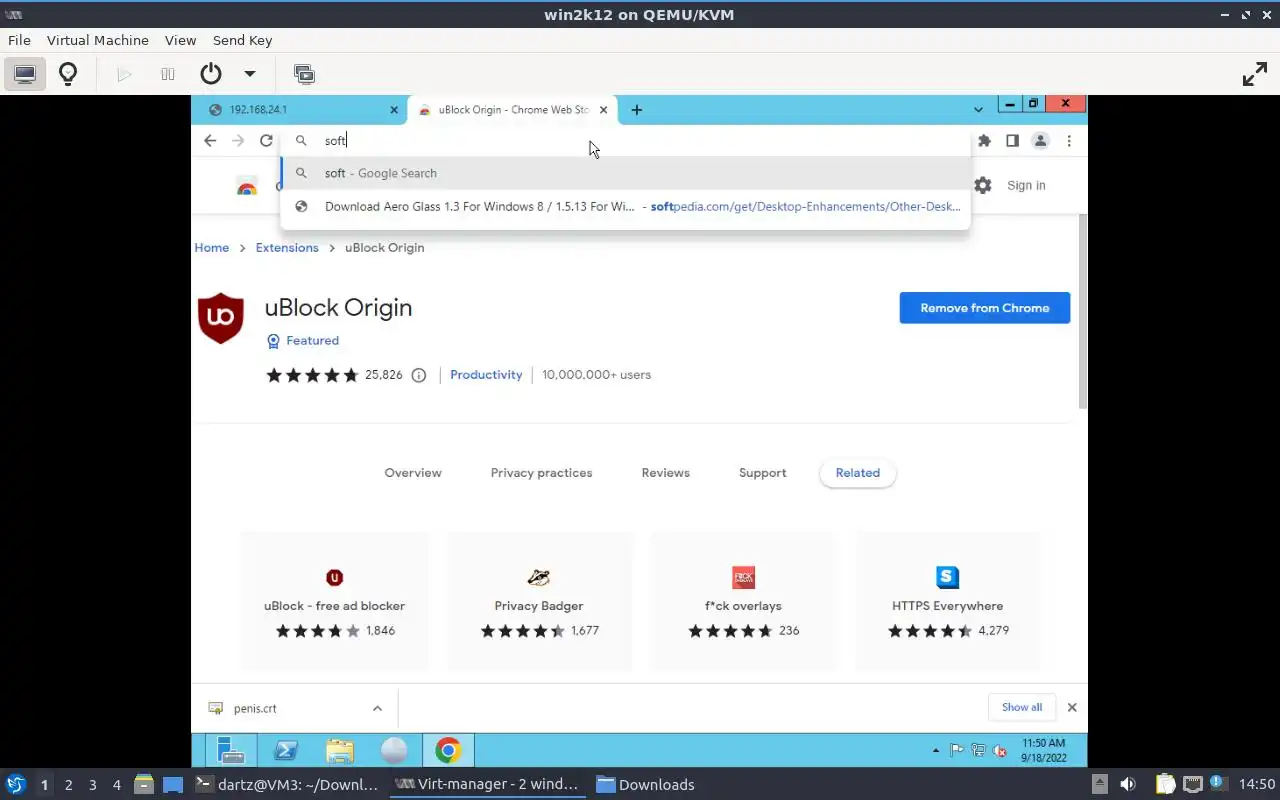Open the uBlock - free ad blocker card
1280x800 pixels.
click(x=335, y=601)
